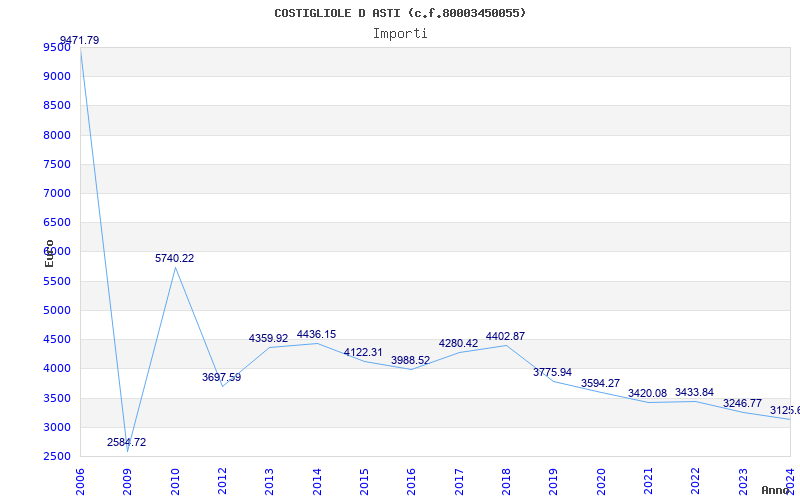Click the 7500 y-axis tick label
Screen dimensions: 800x500
coord(57,164)
